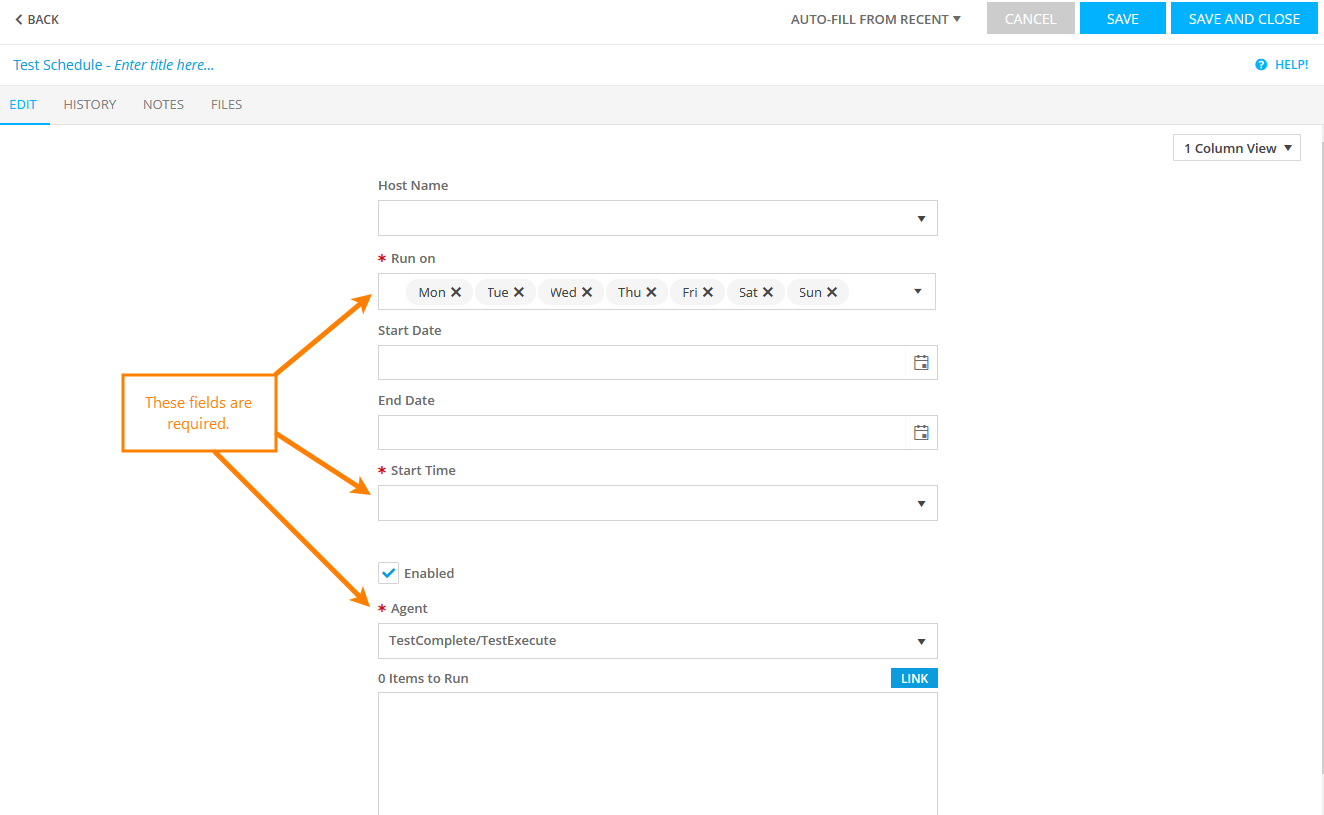Open the End Date calendar picker
The height and width of the screenshot is (815, 1324).
click(x=921, y=433)
